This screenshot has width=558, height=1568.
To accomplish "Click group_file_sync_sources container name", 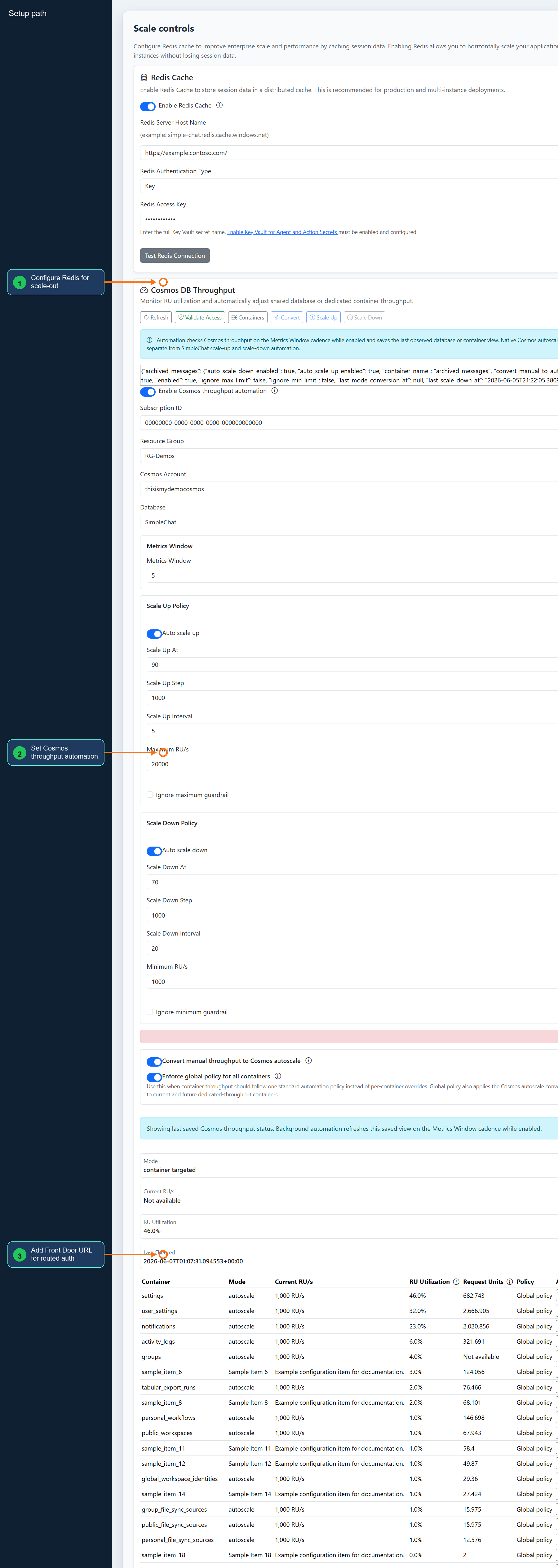I will [174, 1509].
